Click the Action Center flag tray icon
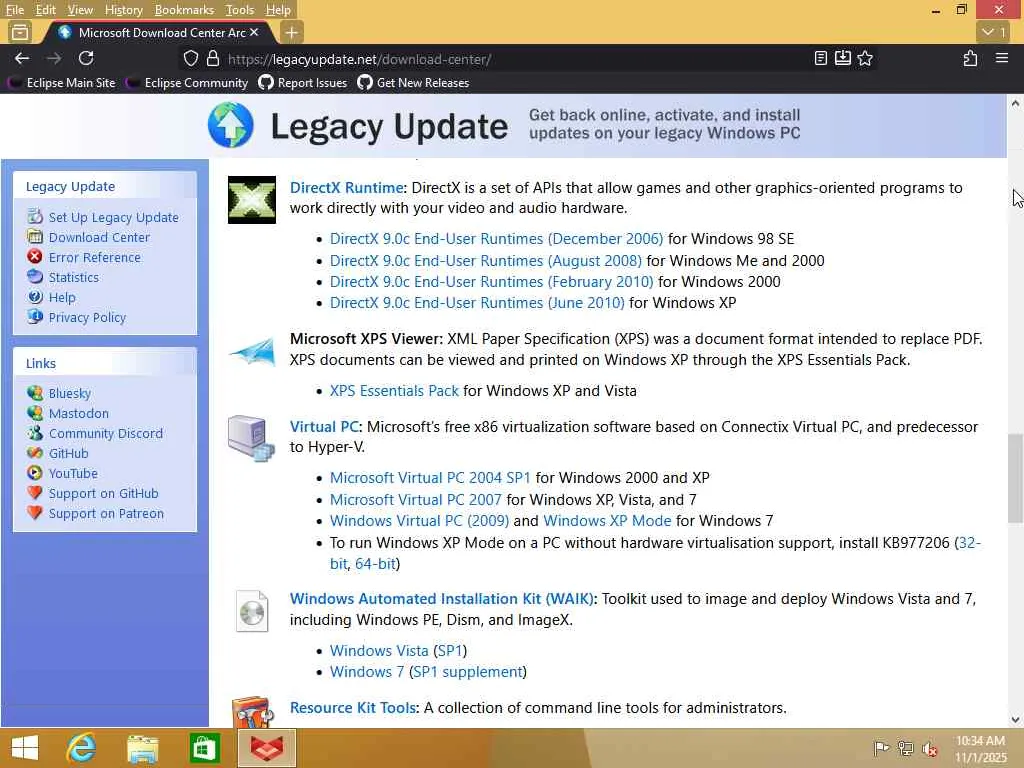The image size is (1024, 768). coord(881,748)
